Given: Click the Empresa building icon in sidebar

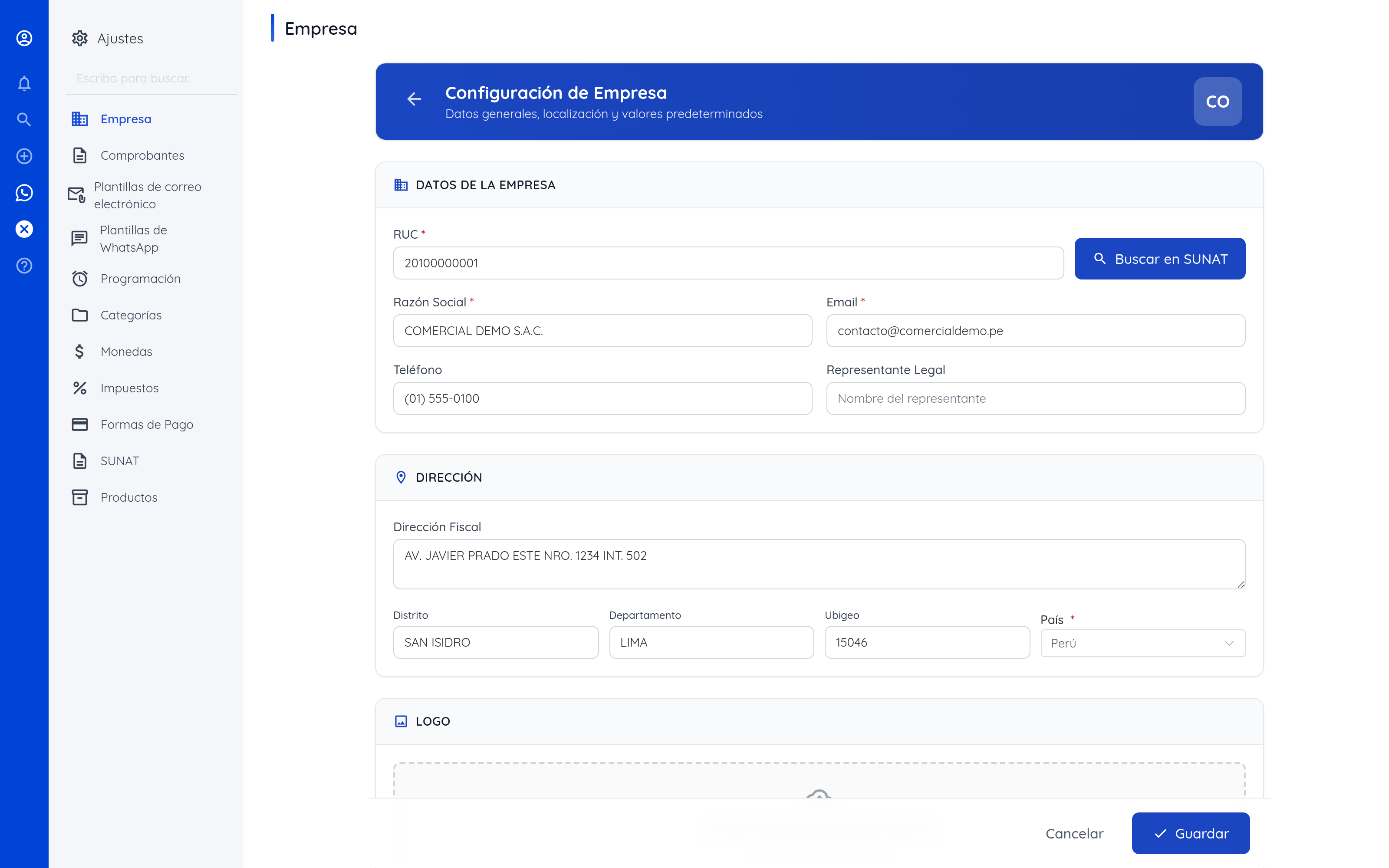Looking at the screenshot, I should coord(80,119).
